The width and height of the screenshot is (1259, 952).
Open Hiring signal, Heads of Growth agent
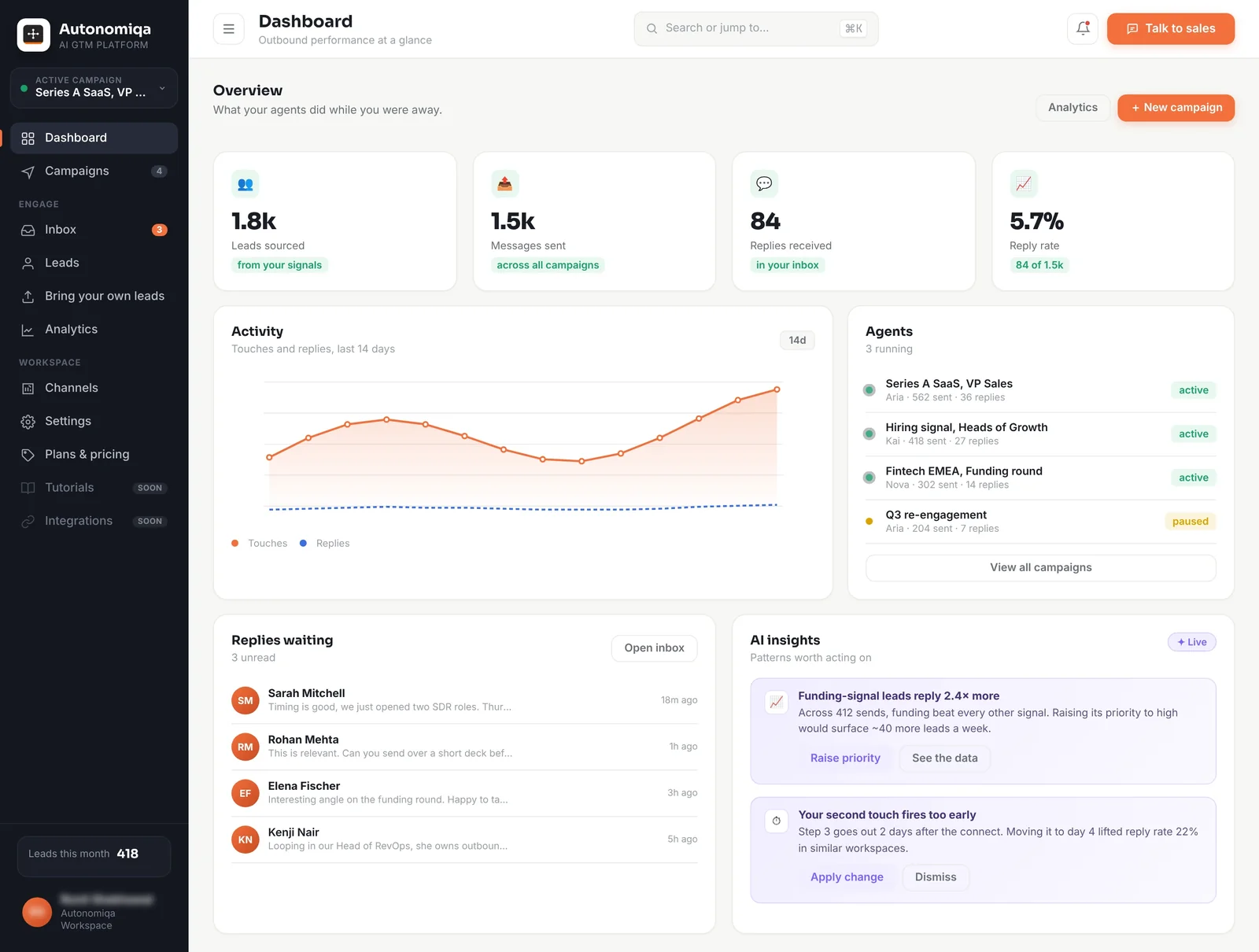tap(1040, 434)
